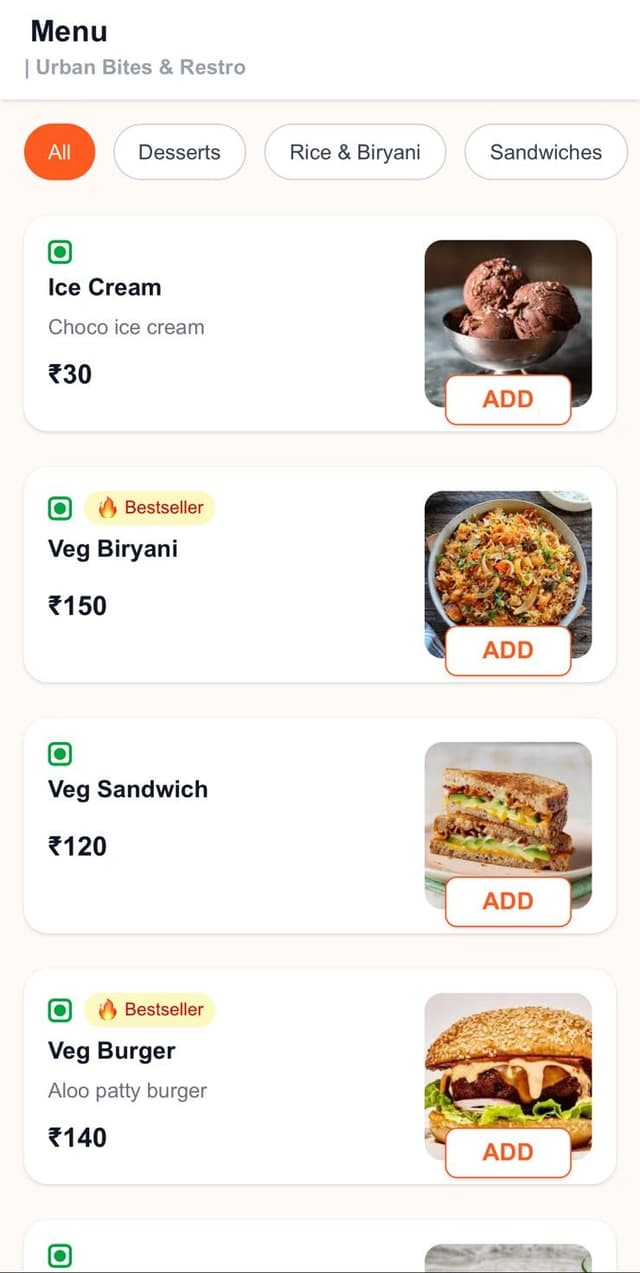
Task: Open the Veg Biryani photo
Action: (508, 556)
